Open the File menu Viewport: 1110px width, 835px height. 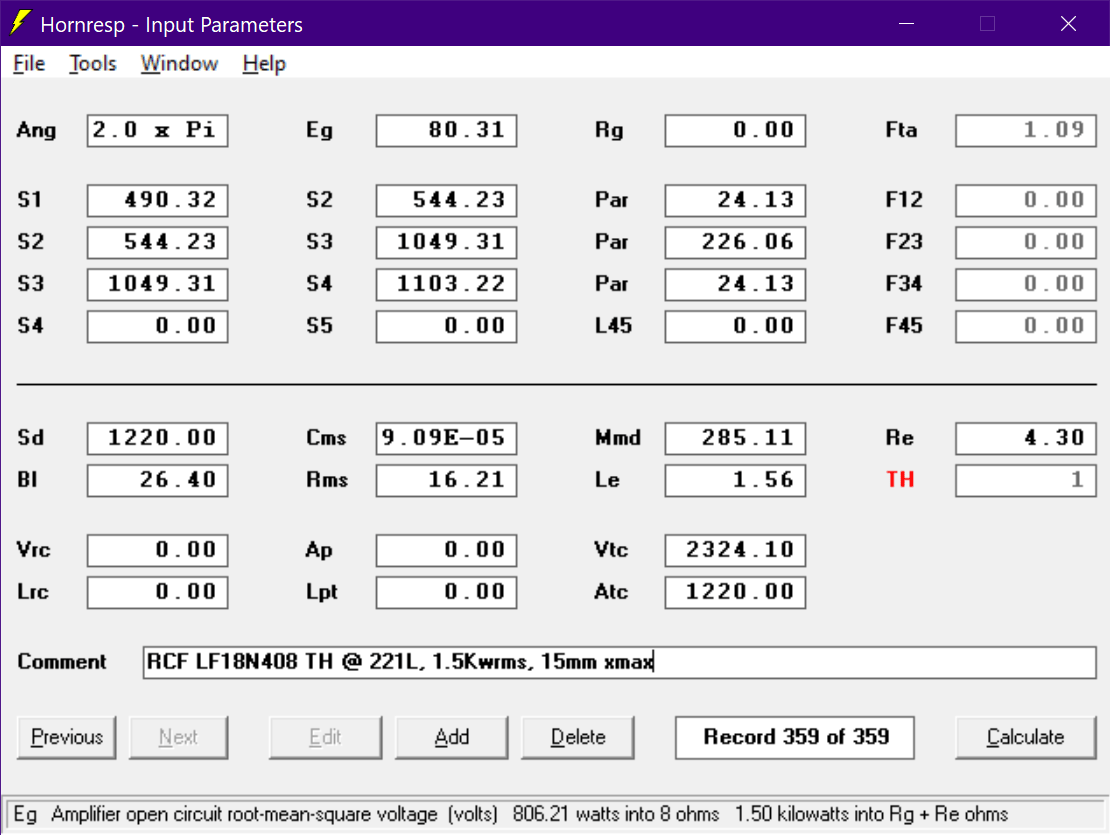click(29, 64)
